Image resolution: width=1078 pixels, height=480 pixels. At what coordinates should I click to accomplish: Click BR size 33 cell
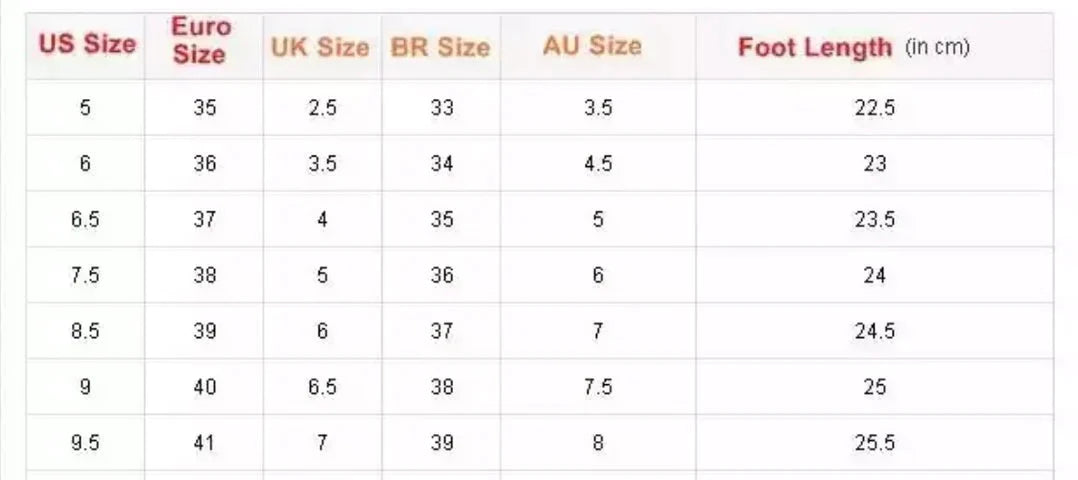pos(441,108)
